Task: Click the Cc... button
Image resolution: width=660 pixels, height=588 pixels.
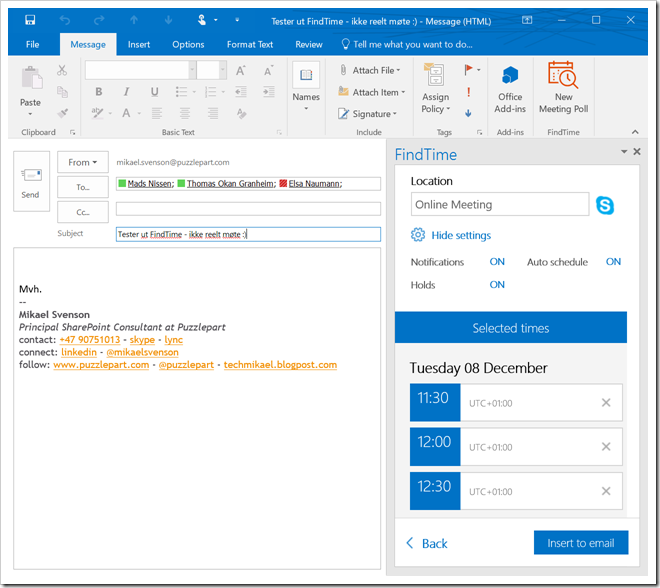Action: [82, 212]
